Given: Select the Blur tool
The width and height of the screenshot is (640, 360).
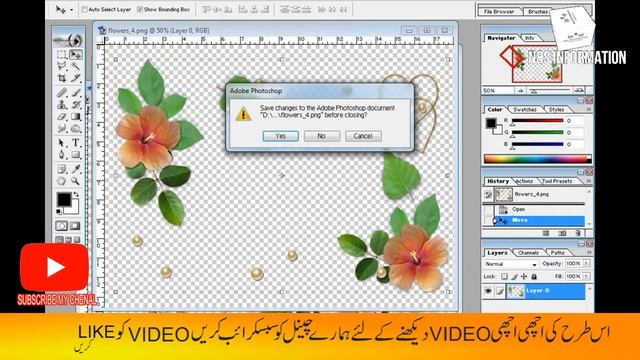Looking at the screenshot, I should [x=62, y=128].
